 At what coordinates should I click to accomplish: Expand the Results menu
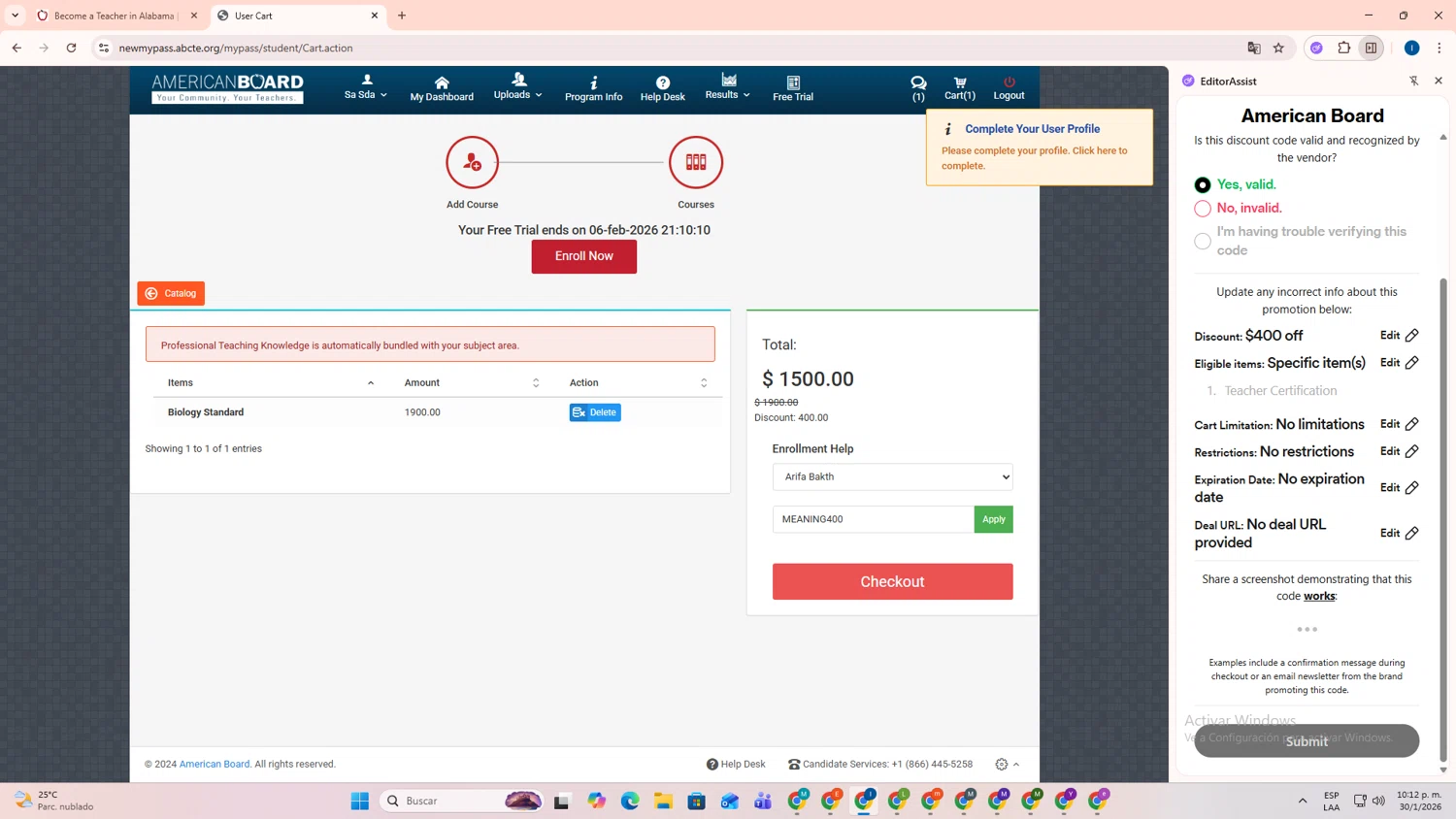727,87
